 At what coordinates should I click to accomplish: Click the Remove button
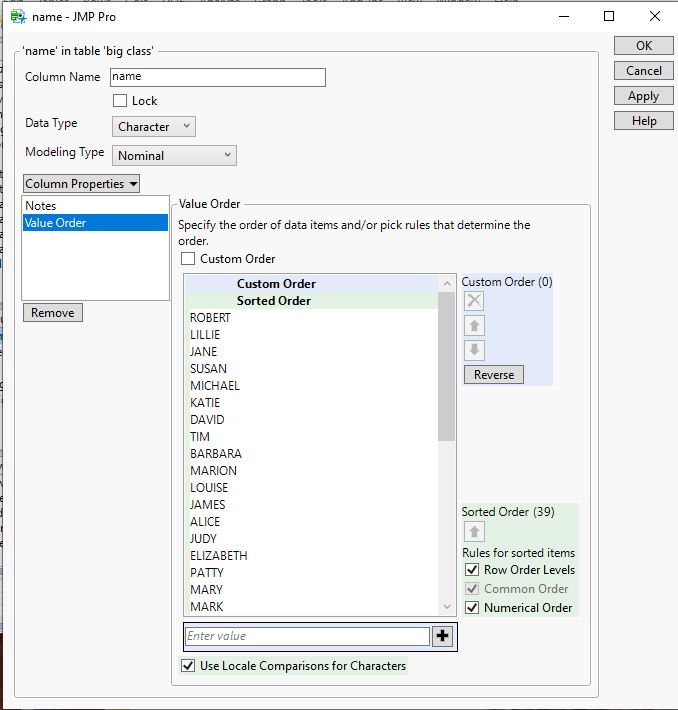[53, 313]
